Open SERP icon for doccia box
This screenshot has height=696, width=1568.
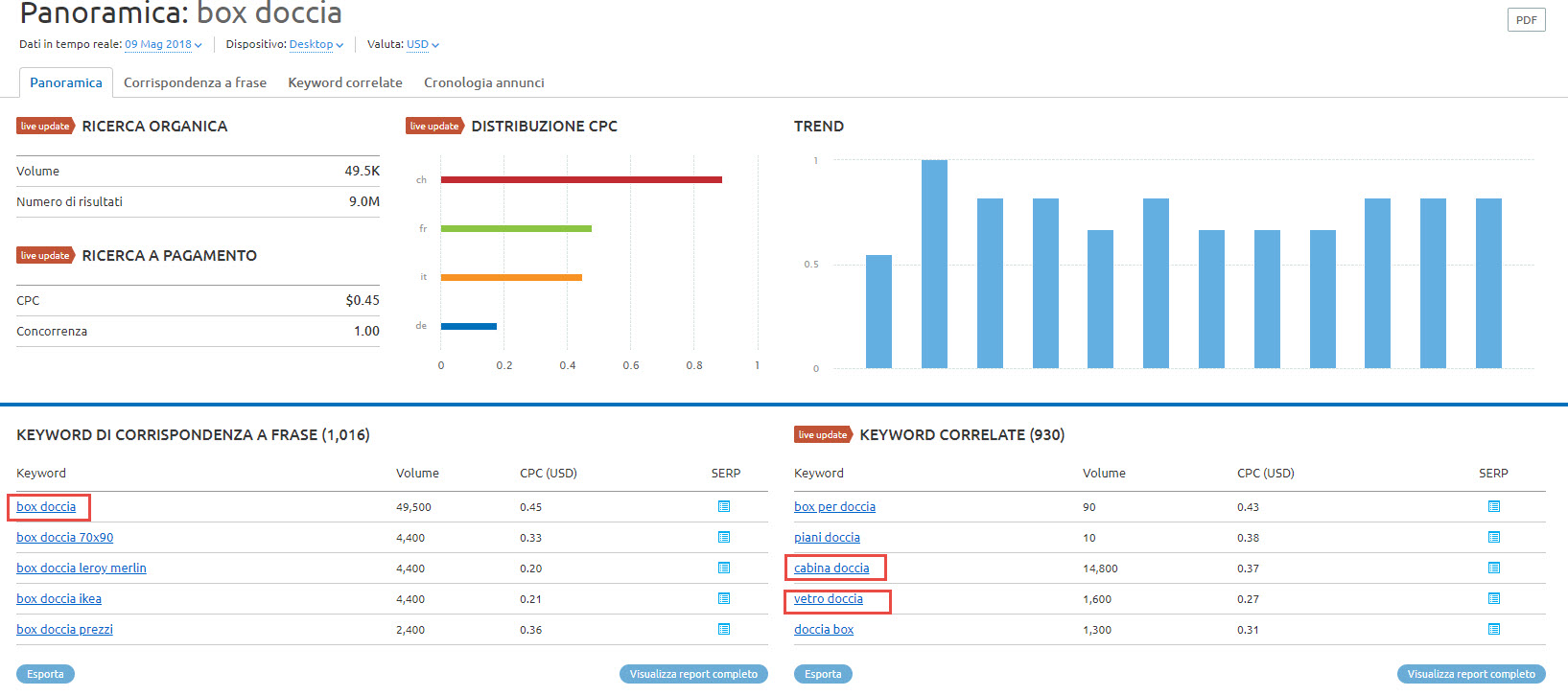pyautogui.click(x=1494, y=629)
